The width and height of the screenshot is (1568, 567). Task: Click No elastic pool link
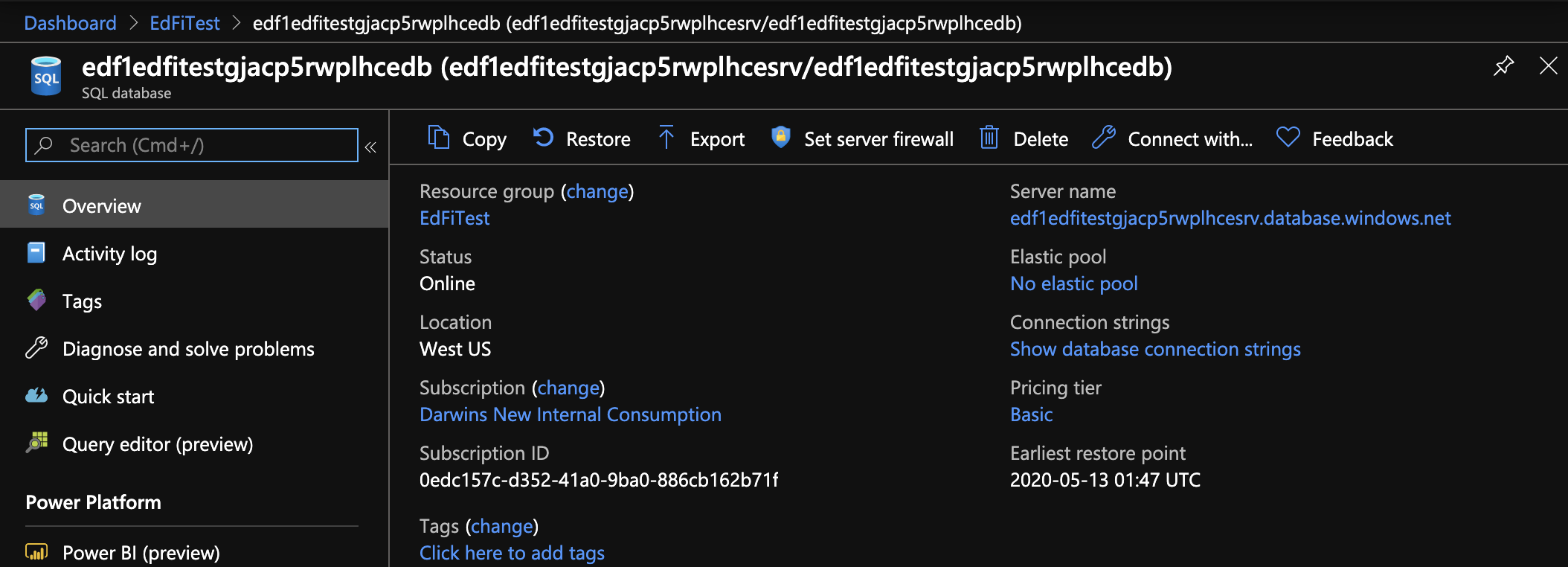tap(1073, 283)
